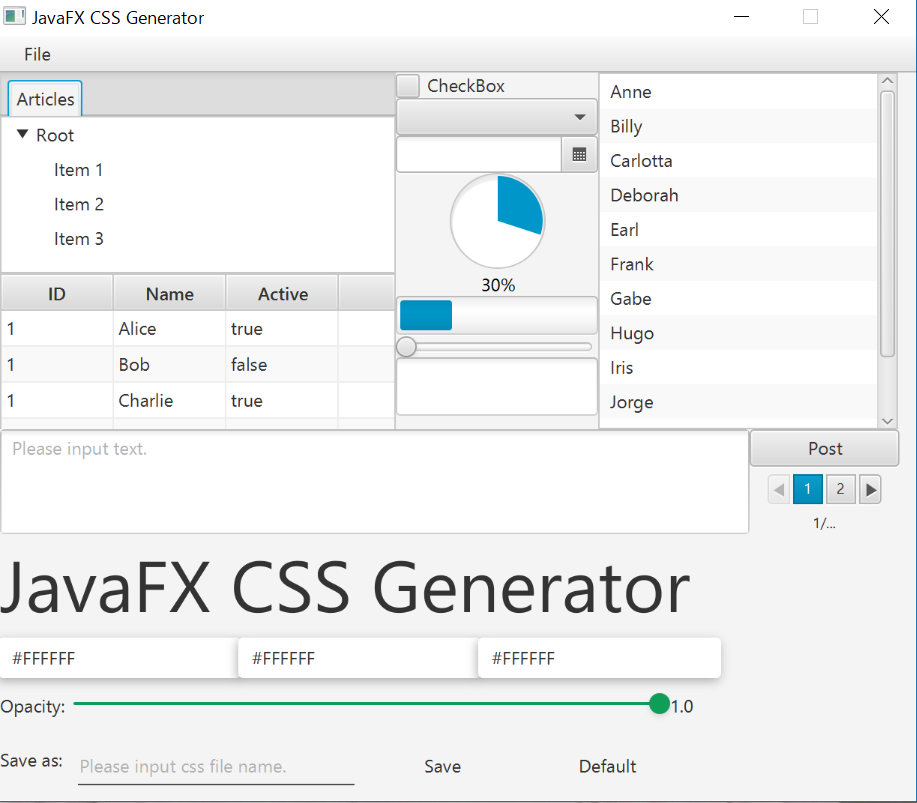The height and width of the screenshot is (803, 917).
Task: Toggle the CheckBox control
Action: pos(407,86)
